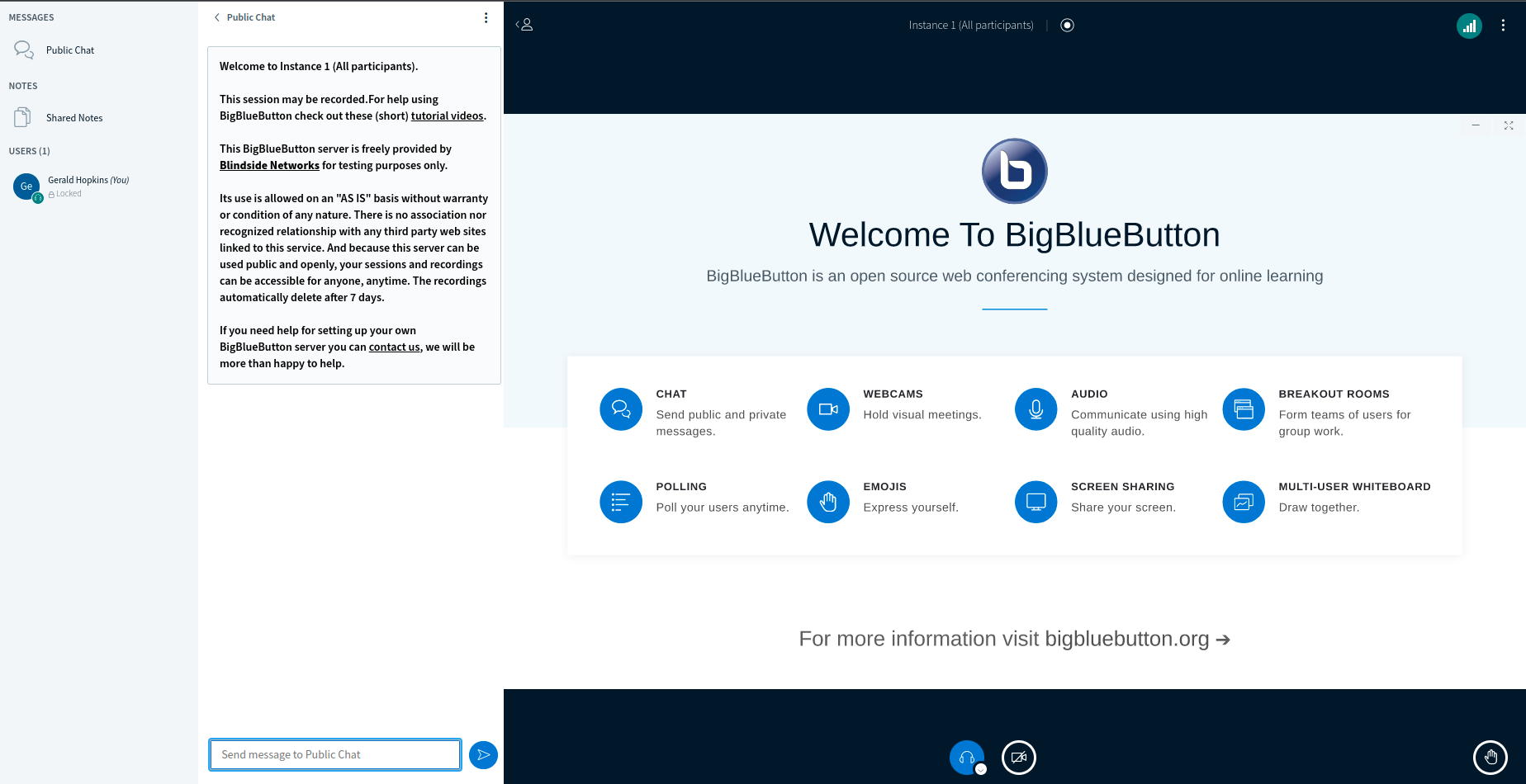1526x784 pixels.
Task: Click the audio headset button
Action: pyautogui.click(x=967, y=758)
